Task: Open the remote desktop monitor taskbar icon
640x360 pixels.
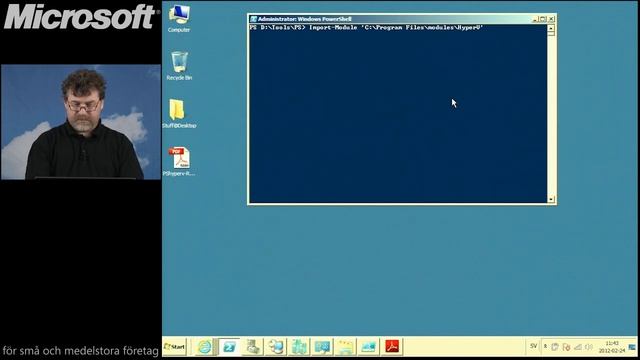Action: [322, 347]
